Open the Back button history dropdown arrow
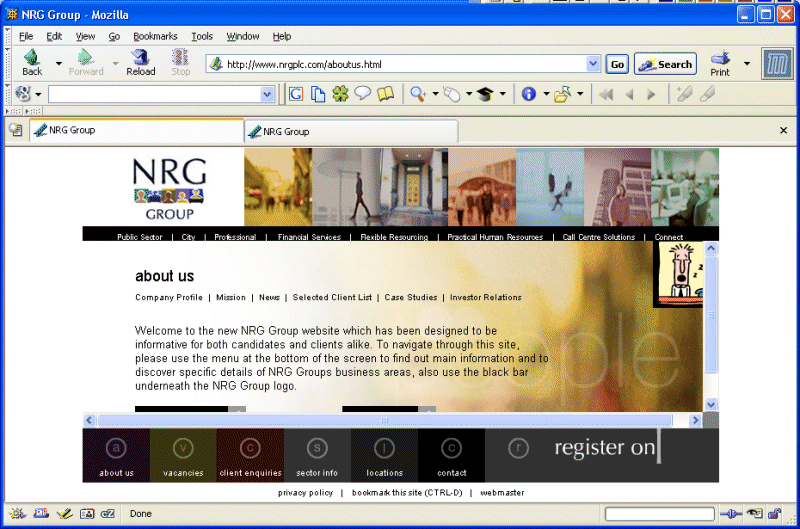This screenshot has height=529, width=800. 59,63
